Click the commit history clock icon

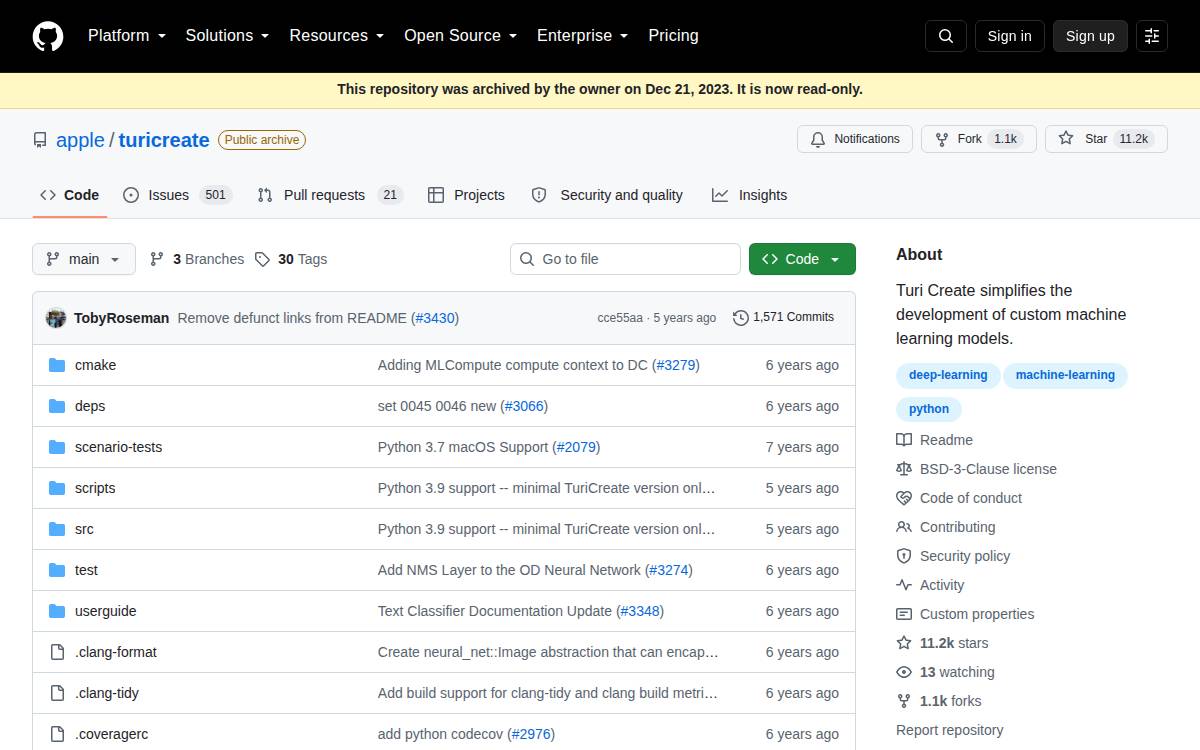pos(741,317)
